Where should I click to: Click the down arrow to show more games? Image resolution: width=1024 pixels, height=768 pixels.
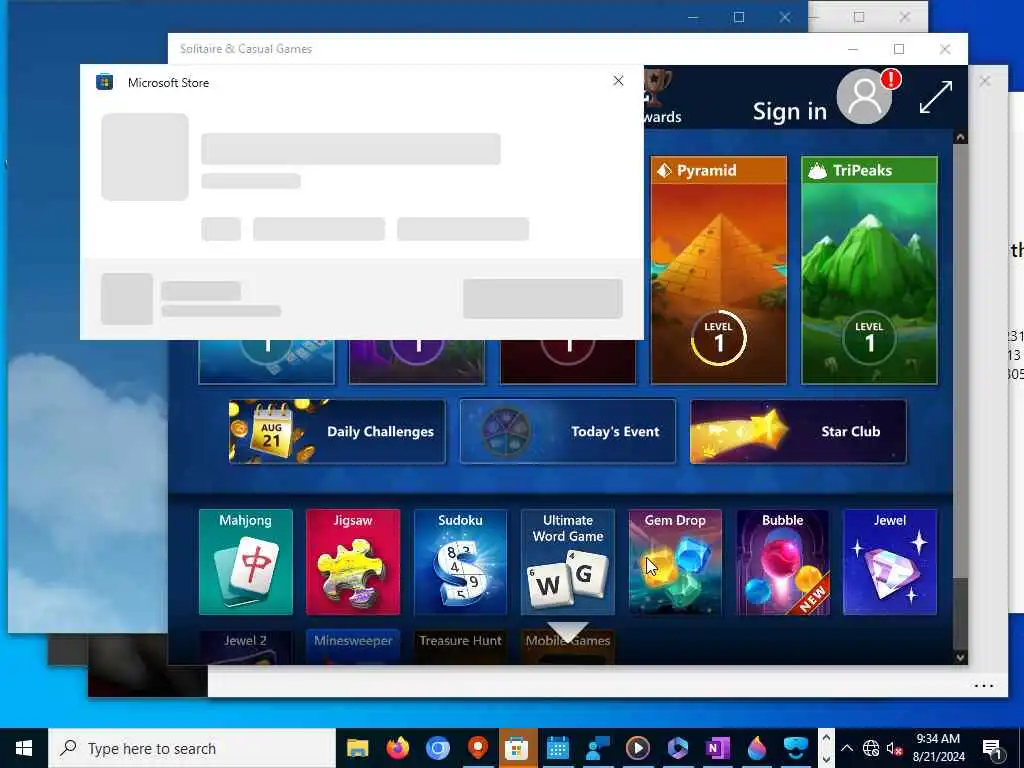[568, 632]
